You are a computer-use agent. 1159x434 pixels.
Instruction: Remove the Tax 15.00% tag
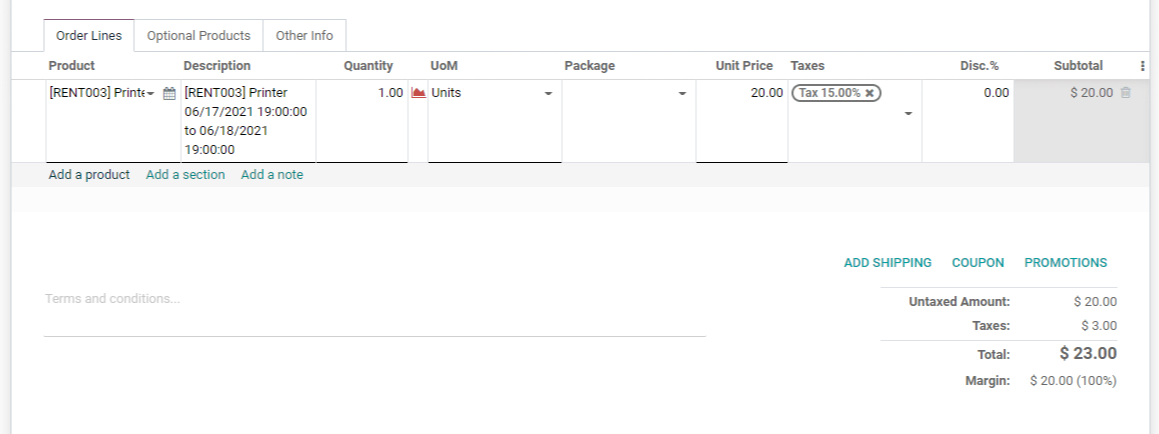[870, 93]
